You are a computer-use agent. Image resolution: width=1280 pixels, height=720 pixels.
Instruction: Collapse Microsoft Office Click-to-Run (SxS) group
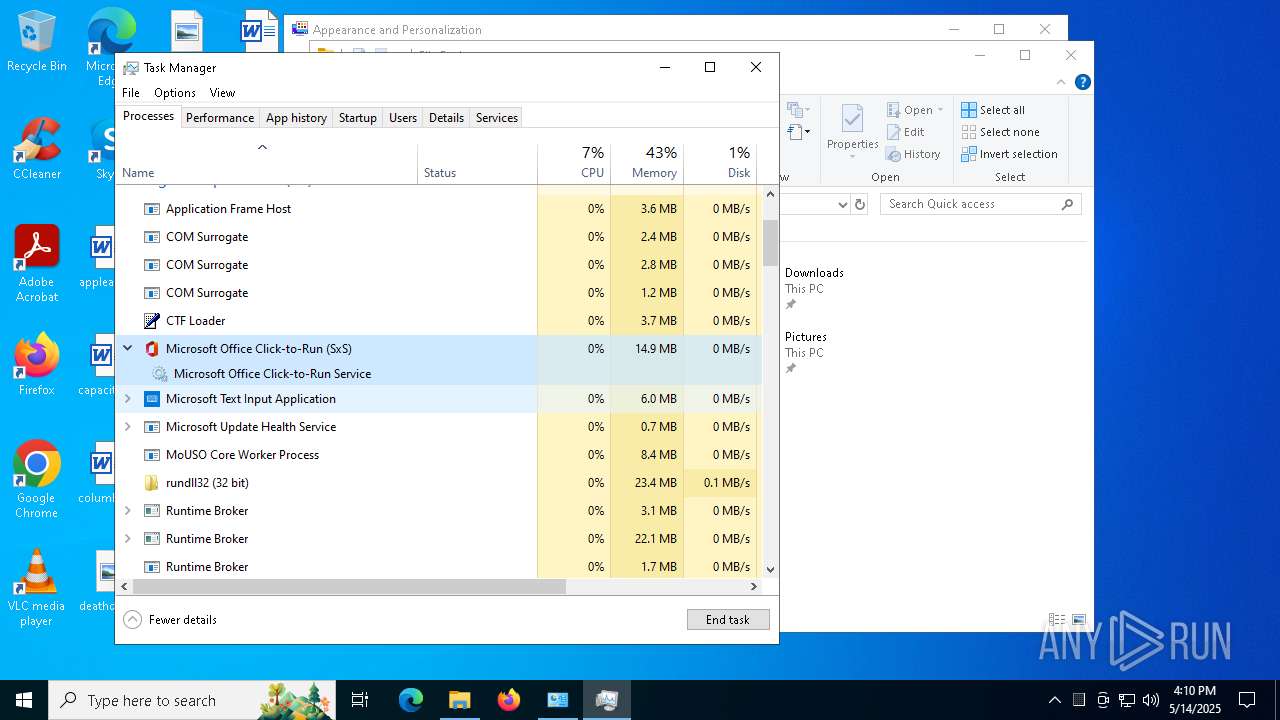(127, 348)
